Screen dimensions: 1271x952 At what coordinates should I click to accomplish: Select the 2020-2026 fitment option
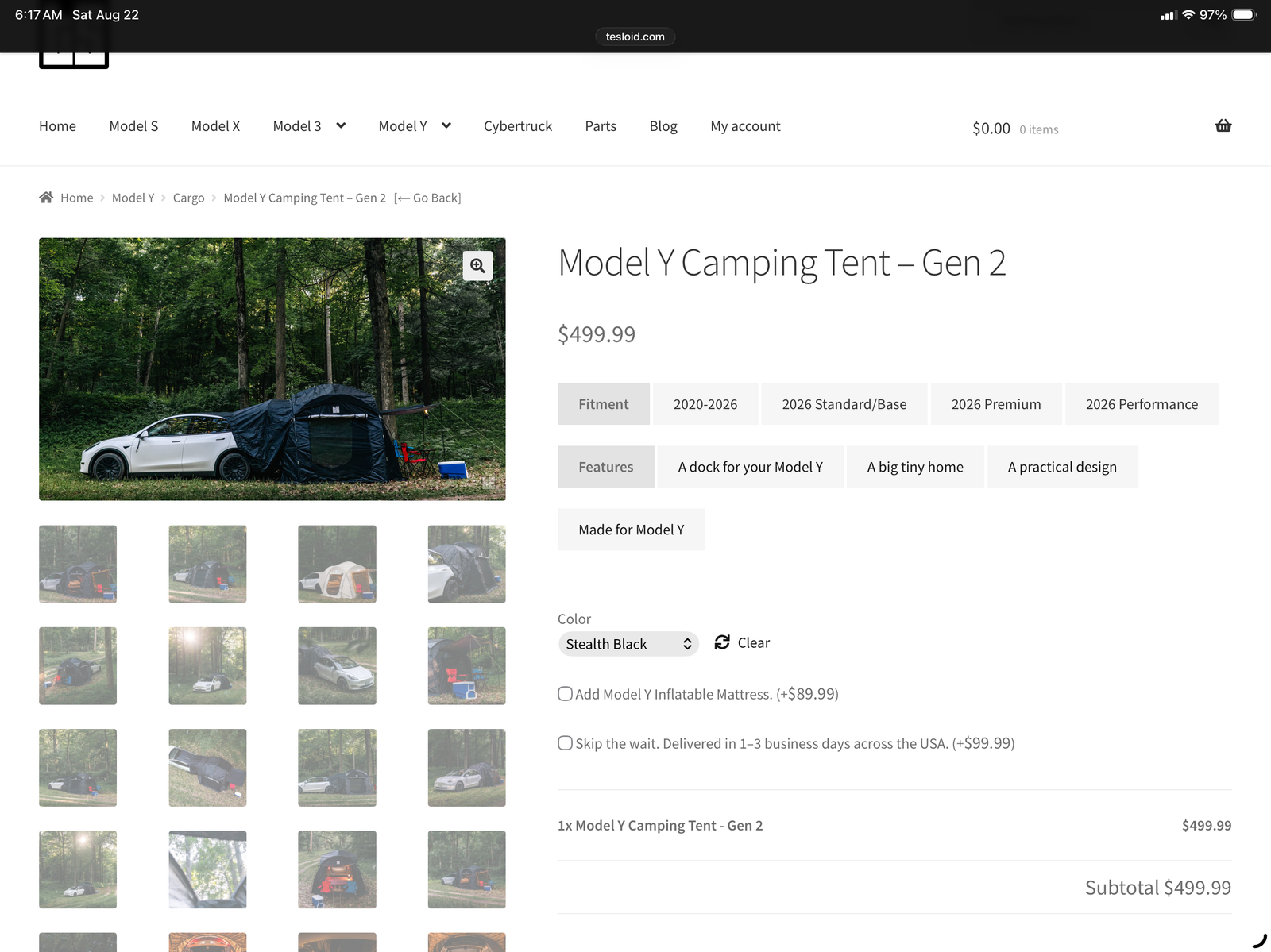705,404
